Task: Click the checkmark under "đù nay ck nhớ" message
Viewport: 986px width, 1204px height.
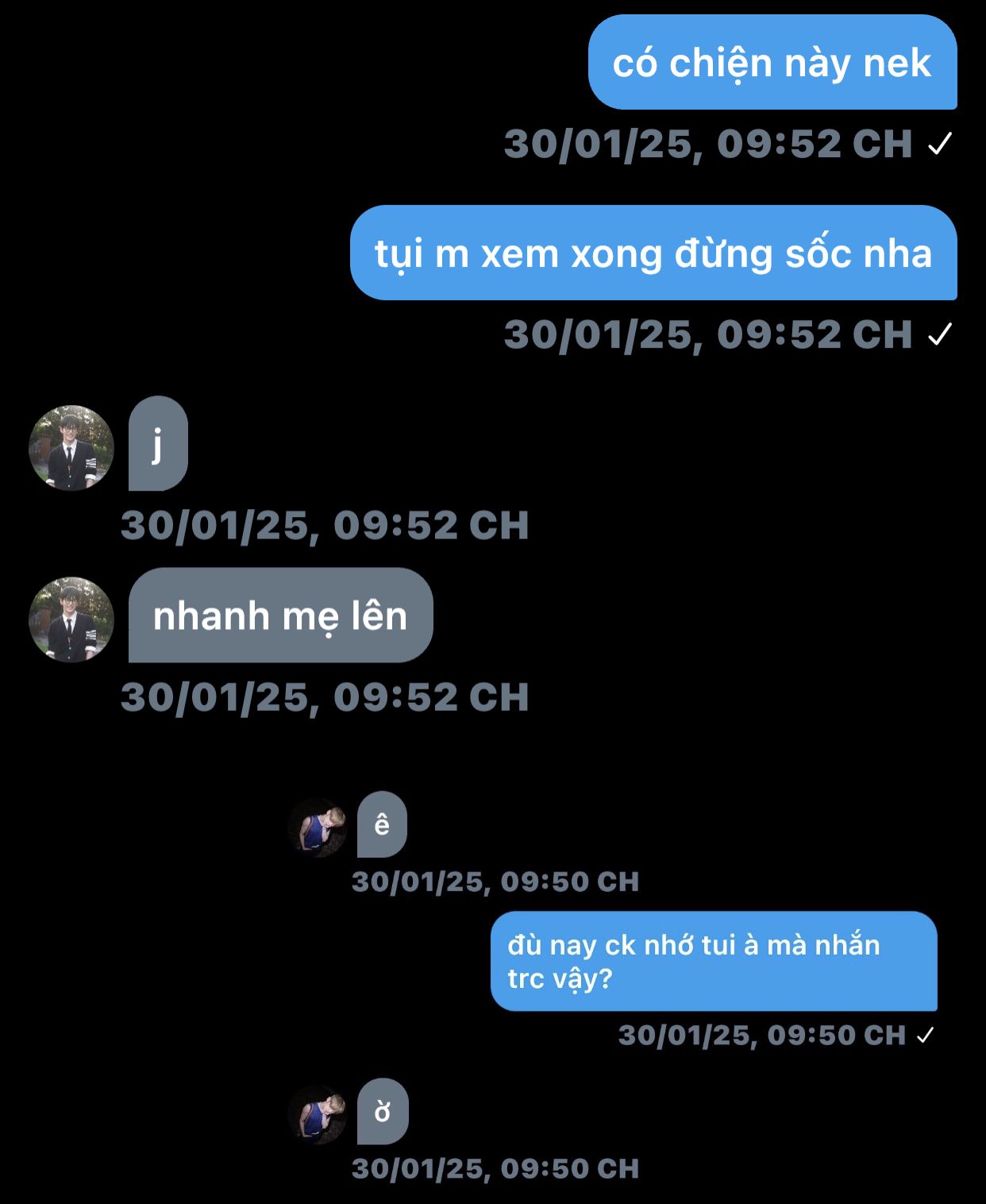Action: 925,1036
